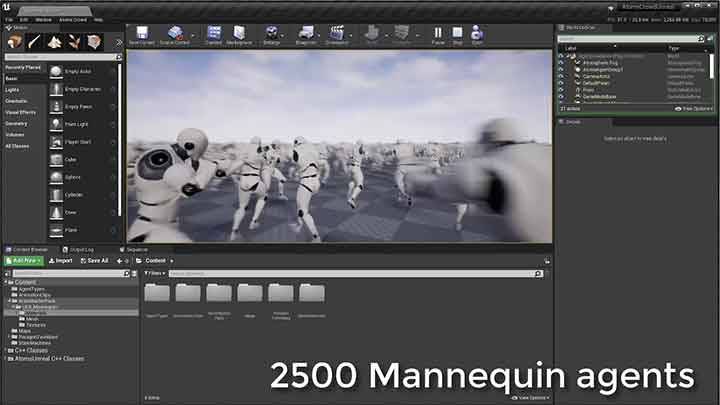Stop the simulation with Stop button
This screenshot has height=405, width=720.
457,33
